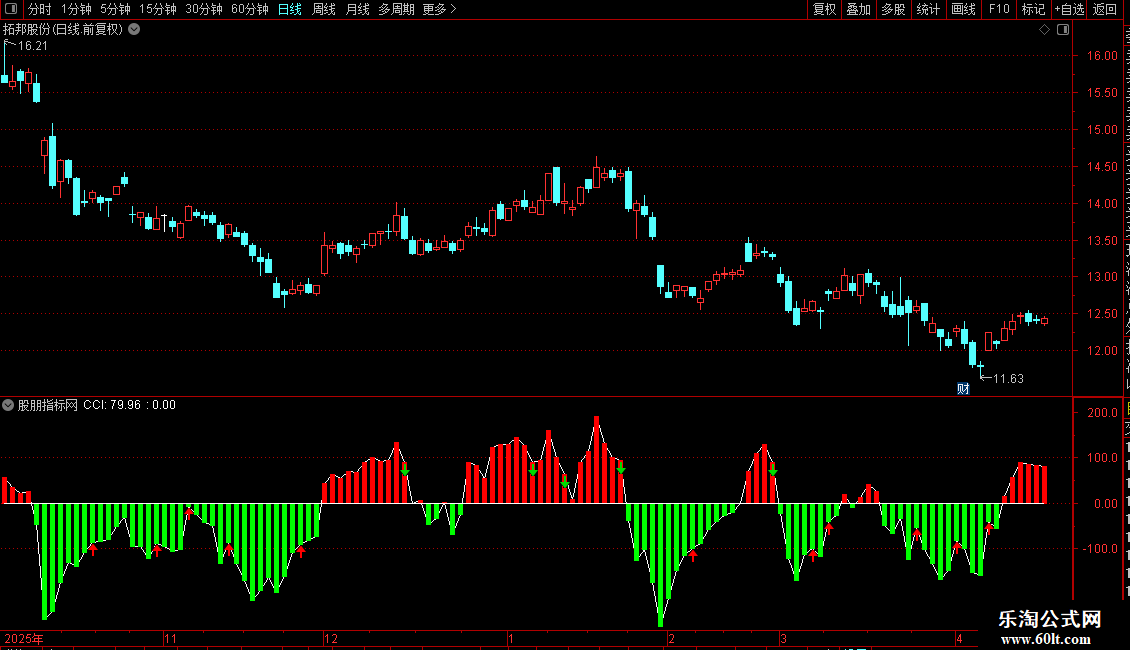Select the 5分钟 period tab
Viewport: 1130px width, 650px height.
click(115, 9)
